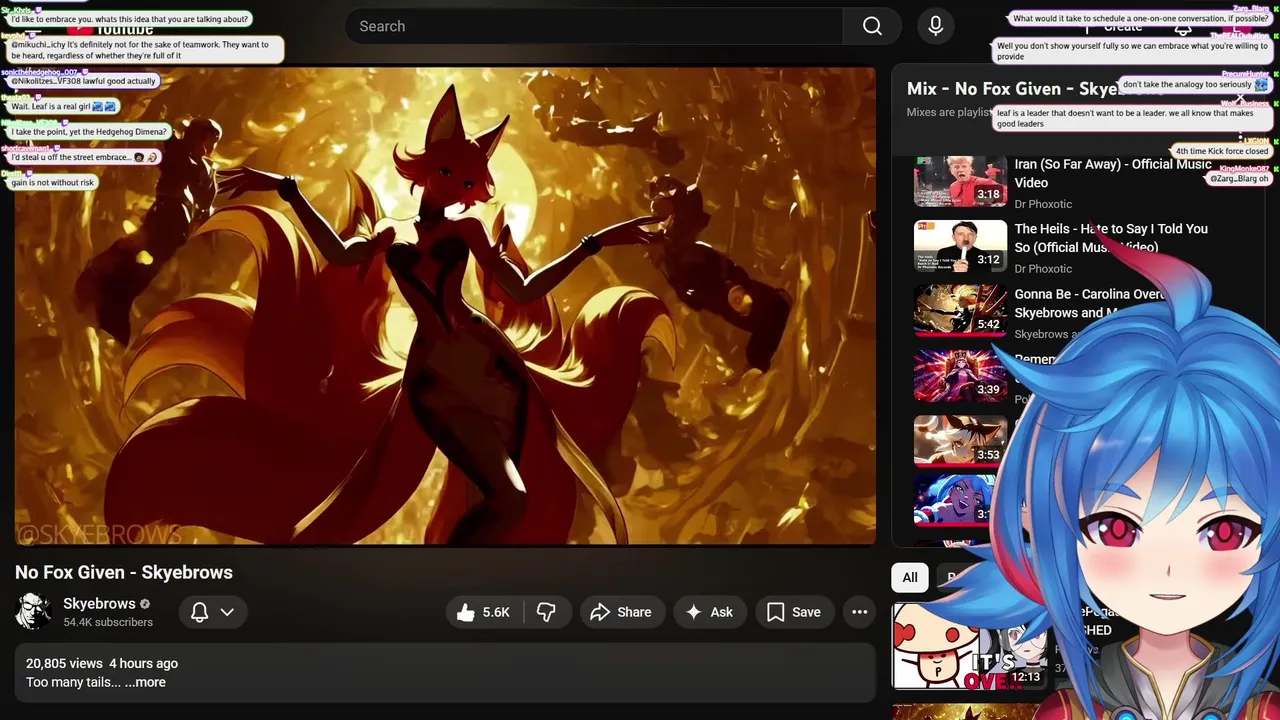1280x720 pixels.
Task: Click into the Search input field
Action: (595, 26)
